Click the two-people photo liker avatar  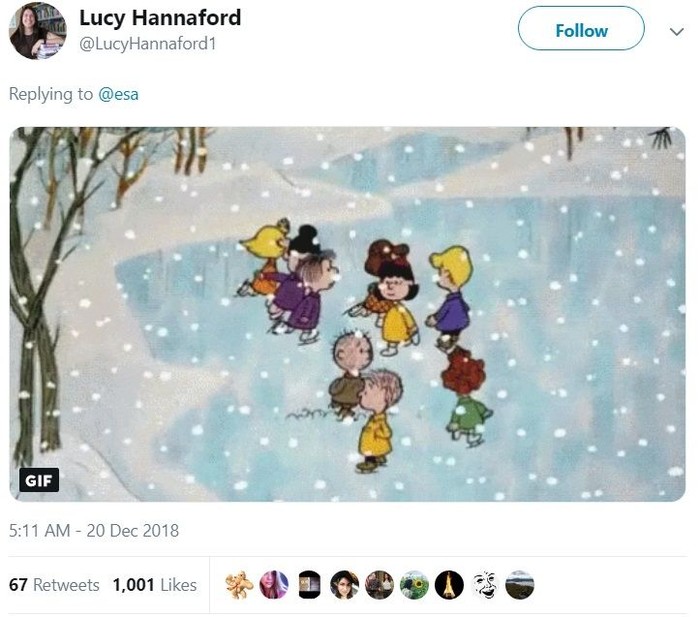coord(379,585)
